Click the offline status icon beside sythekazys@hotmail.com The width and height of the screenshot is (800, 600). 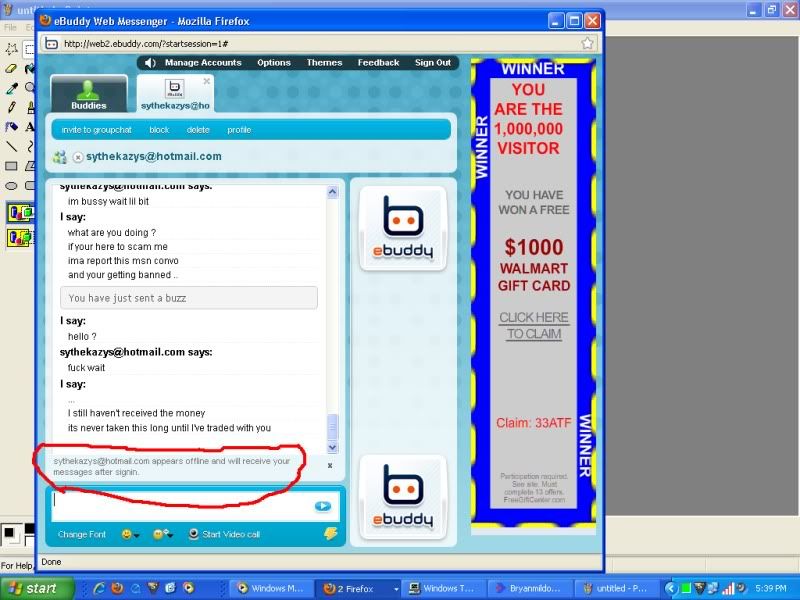78,157
